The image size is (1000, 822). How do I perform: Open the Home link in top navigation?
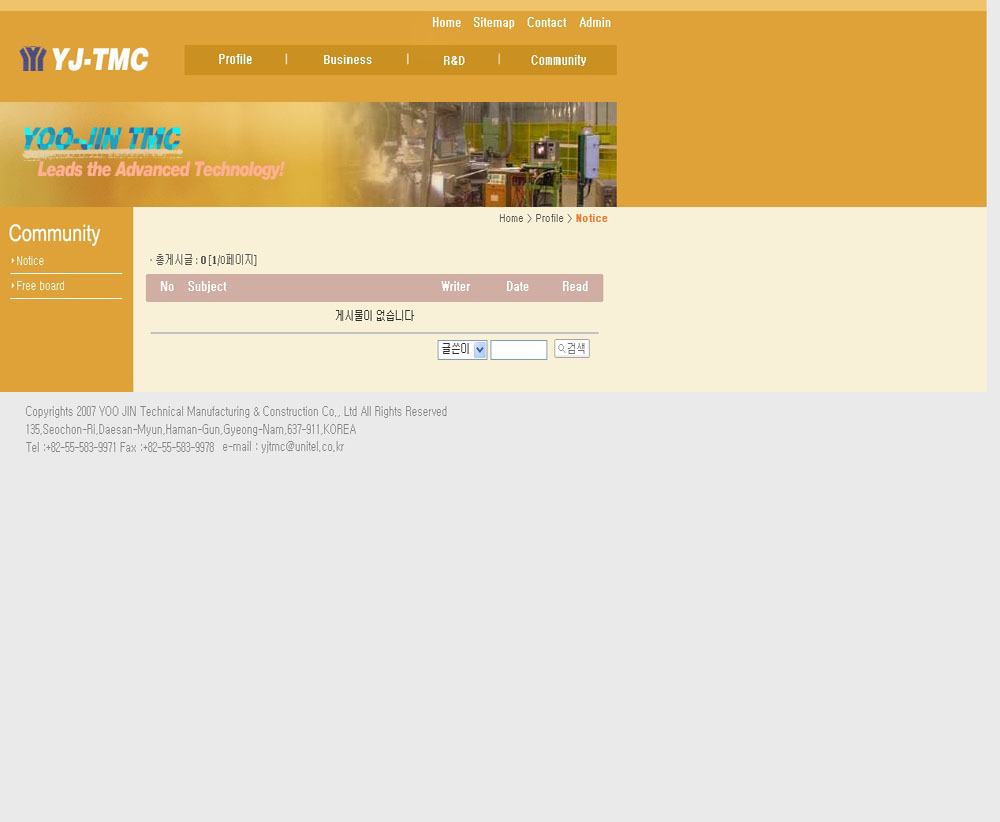coord(446,23)
